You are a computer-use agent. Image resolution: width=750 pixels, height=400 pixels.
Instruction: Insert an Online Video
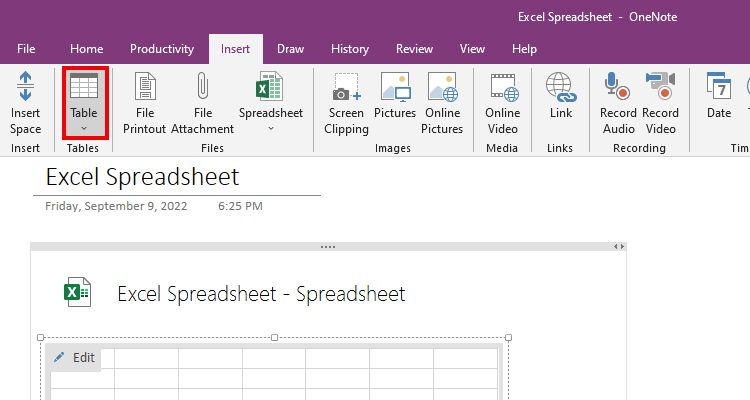pos(502,103)
